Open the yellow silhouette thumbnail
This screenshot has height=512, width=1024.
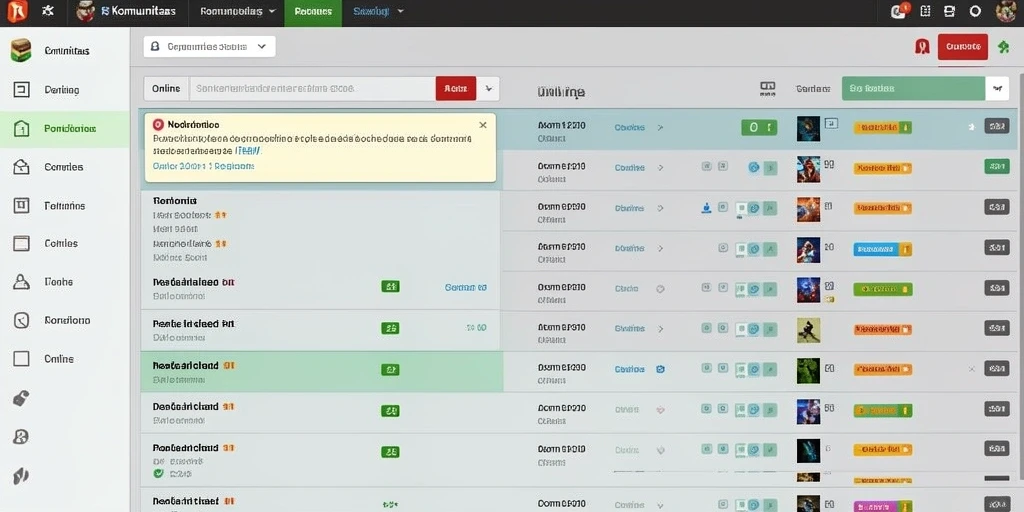808,330
